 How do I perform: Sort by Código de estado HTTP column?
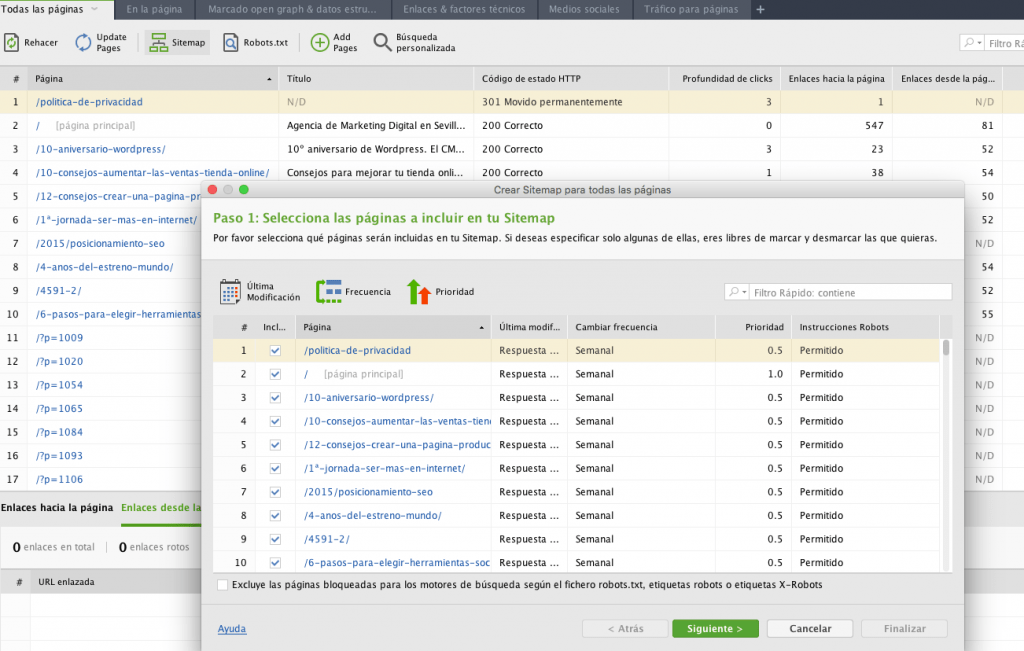(x=571, y=78)
